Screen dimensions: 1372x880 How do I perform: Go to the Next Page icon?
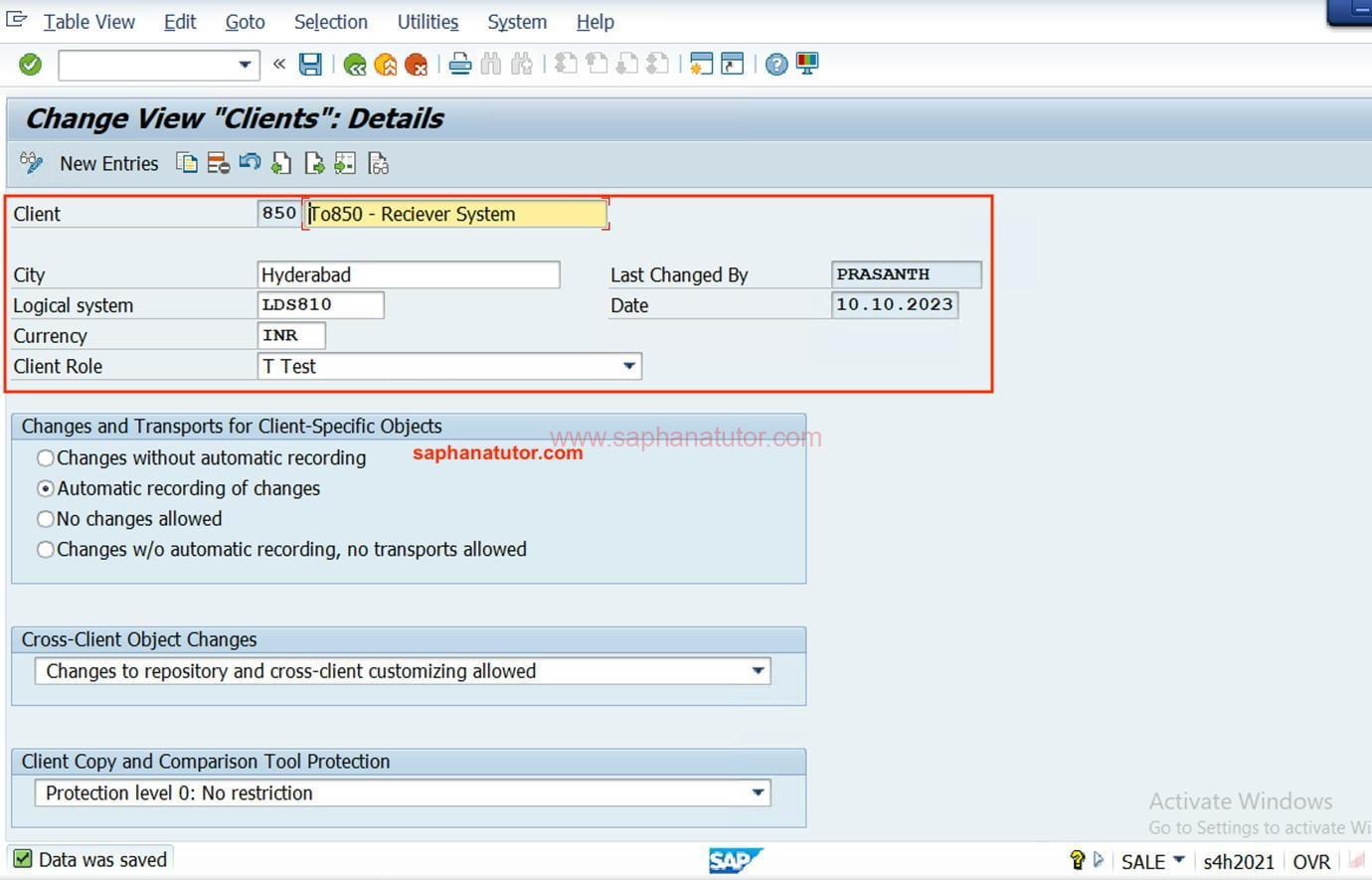627,65
